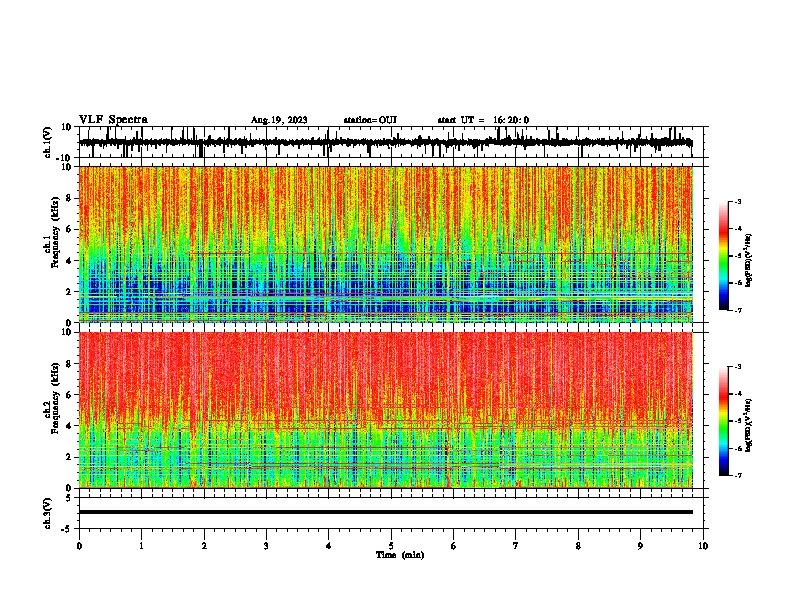Viewport: 792px width, 612px height.
Task: Click the "ch.3(V)" axis label
Action: (48, 513)
